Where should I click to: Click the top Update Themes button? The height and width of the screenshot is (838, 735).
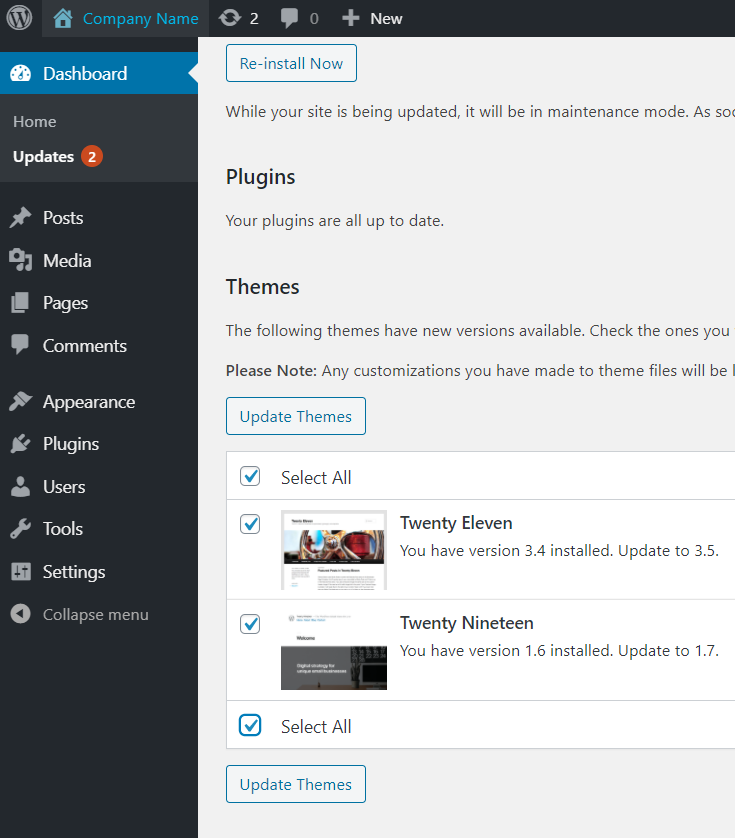coord(296,416)
